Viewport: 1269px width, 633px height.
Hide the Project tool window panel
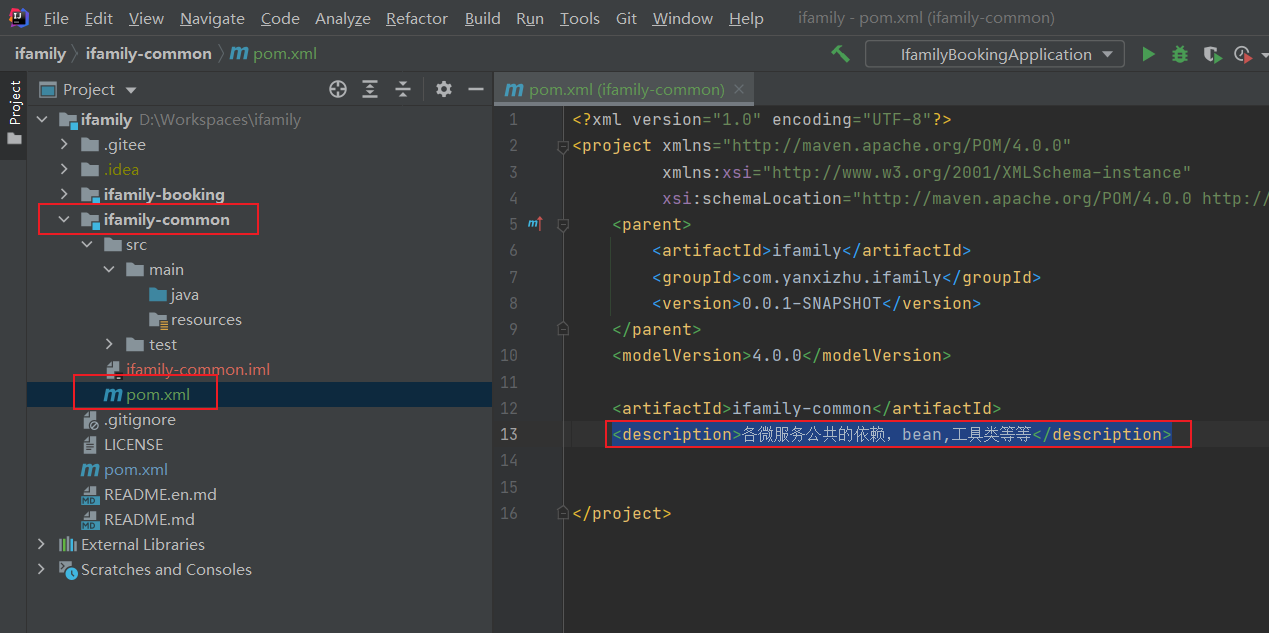coord(475,89)
